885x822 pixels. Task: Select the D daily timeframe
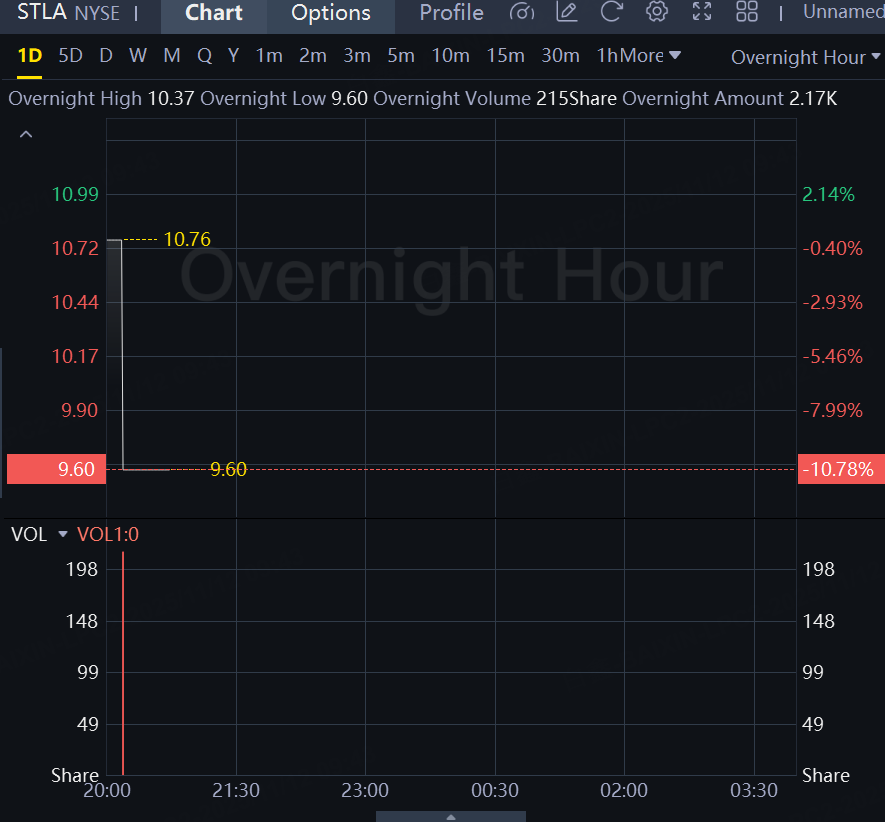point(106,55)
